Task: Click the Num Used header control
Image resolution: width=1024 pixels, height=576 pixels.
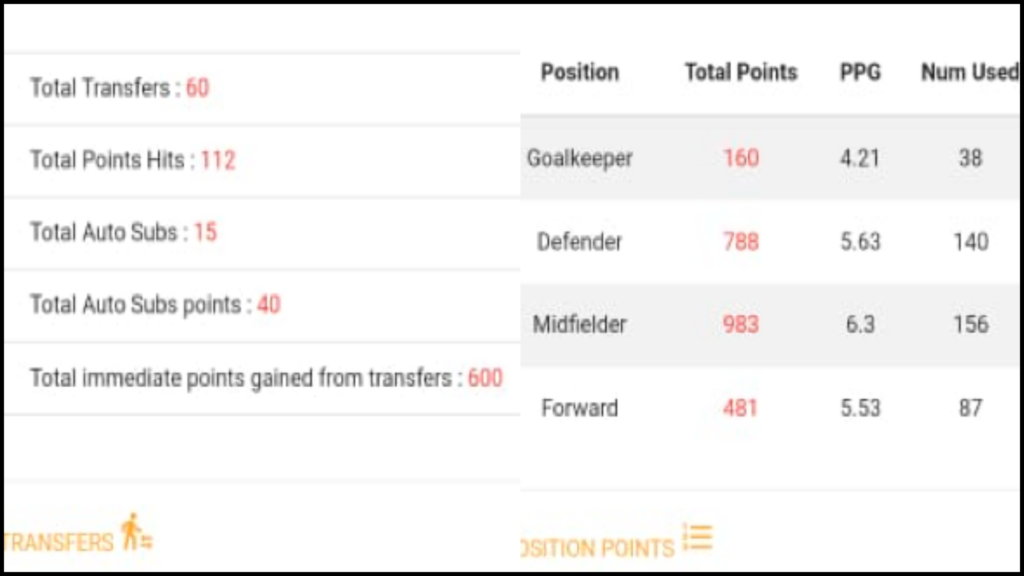Action: pos(969,72)
